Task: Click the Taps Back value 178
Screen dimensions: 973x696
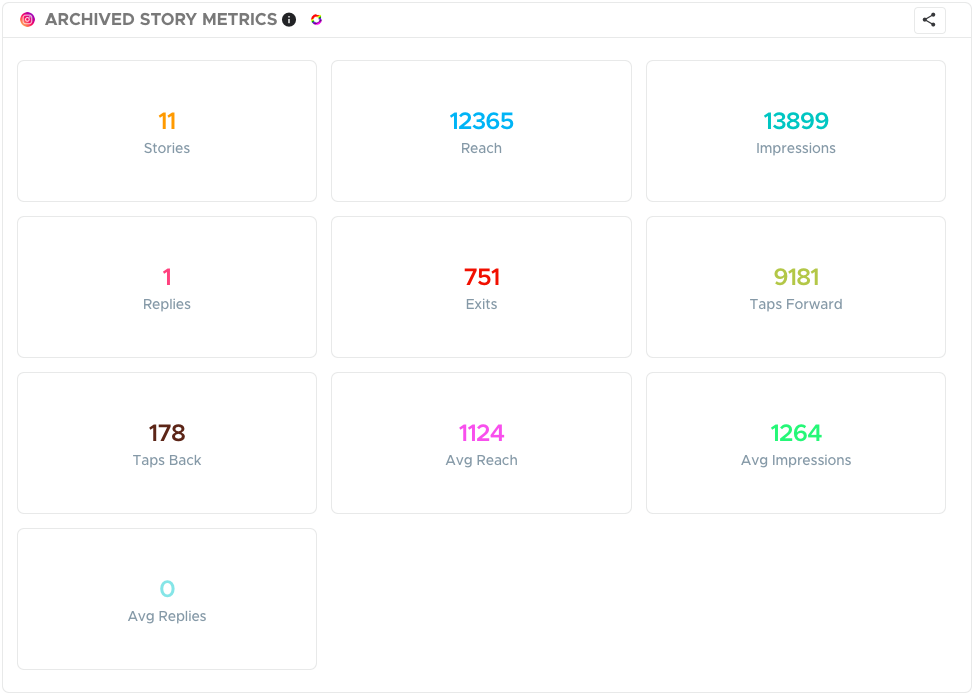Action: (x=167, y=433)
